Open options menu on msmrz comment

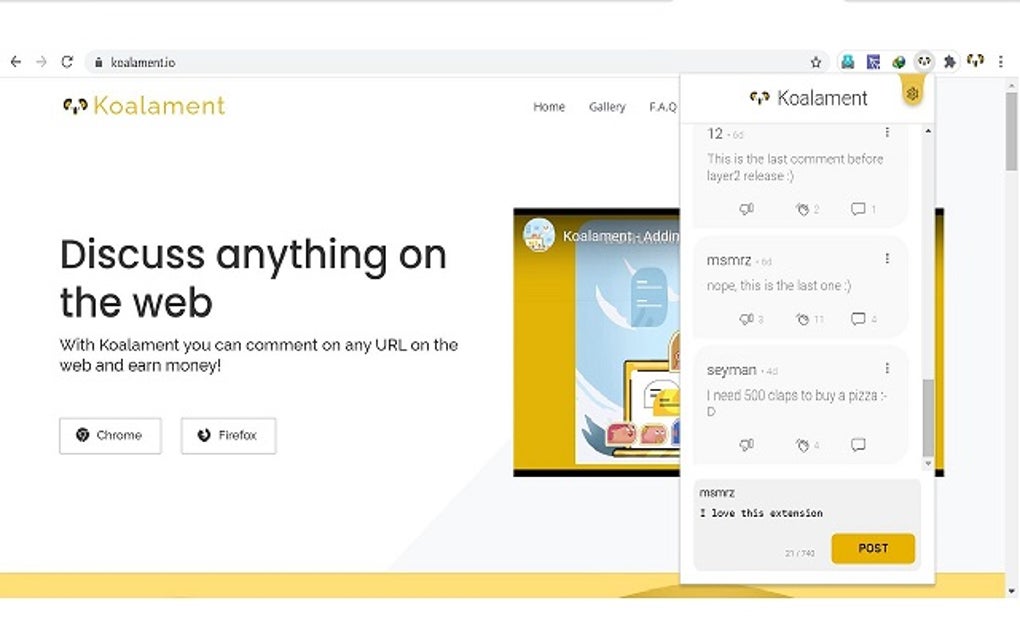click(887, 259)
